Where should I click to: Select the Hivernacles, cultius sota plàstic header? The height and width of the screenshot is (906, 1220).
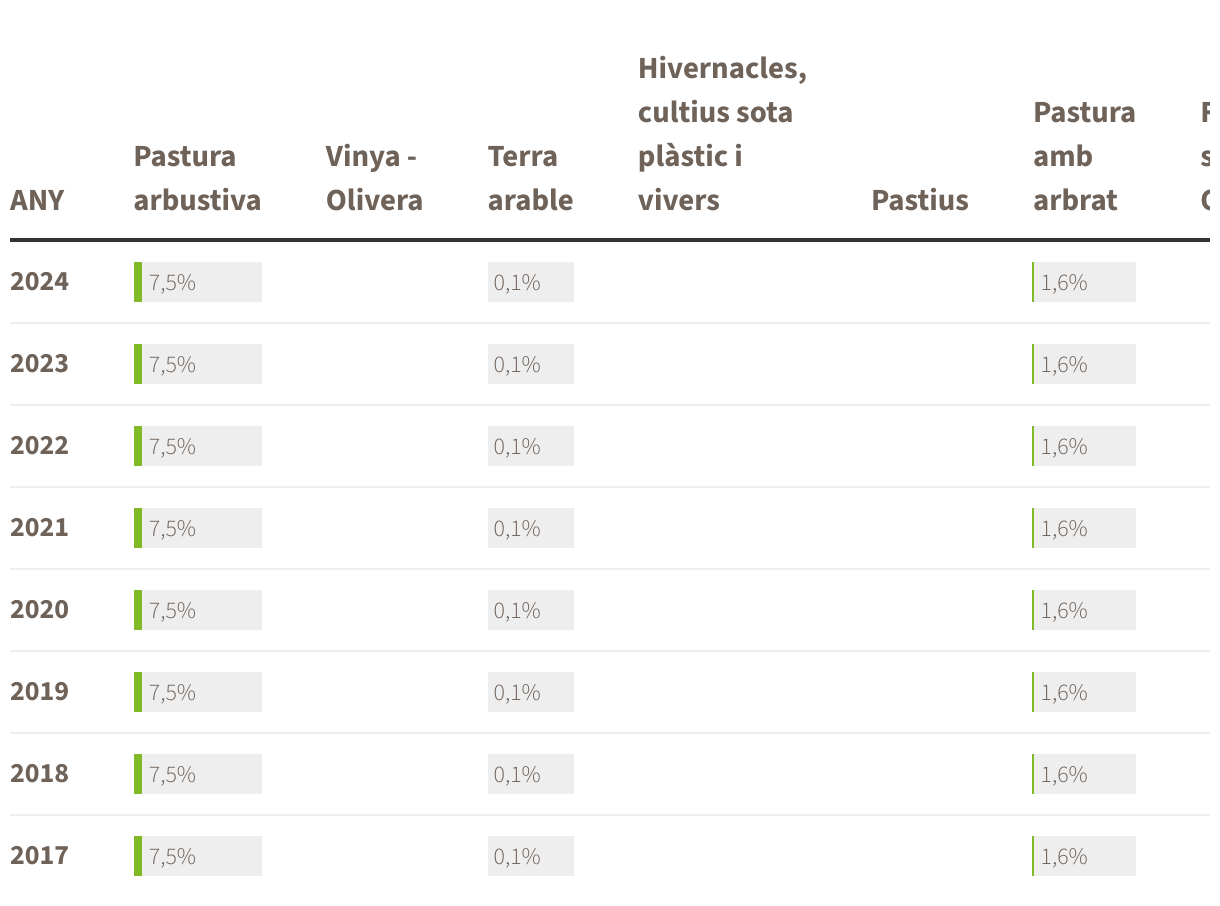click(722, 134)
